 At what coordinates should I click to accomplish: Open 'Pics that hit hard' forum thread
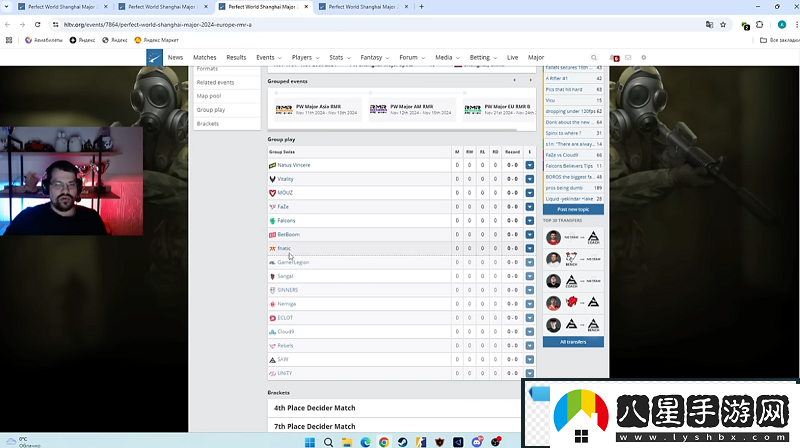[x=564, y=89]
